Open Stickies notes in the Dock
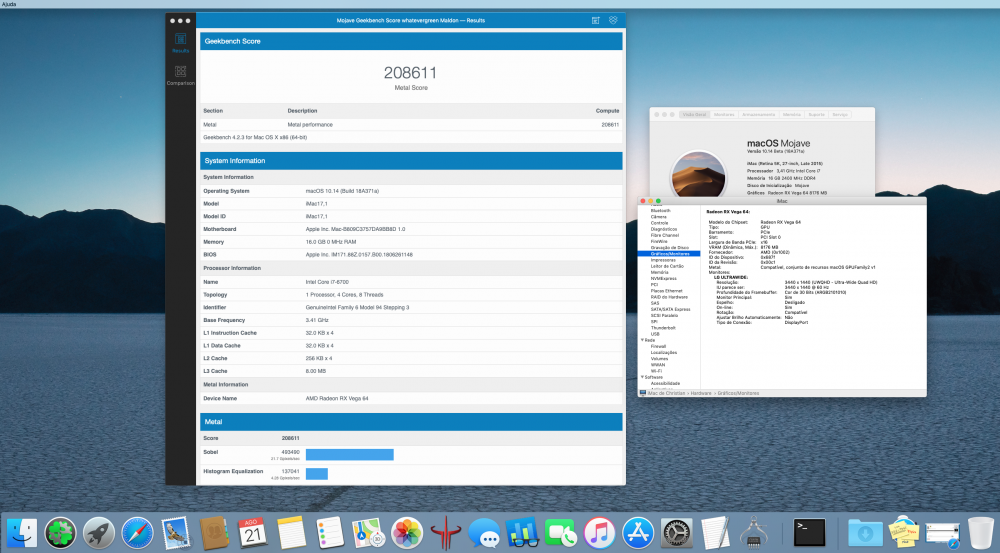 [904, 533]
